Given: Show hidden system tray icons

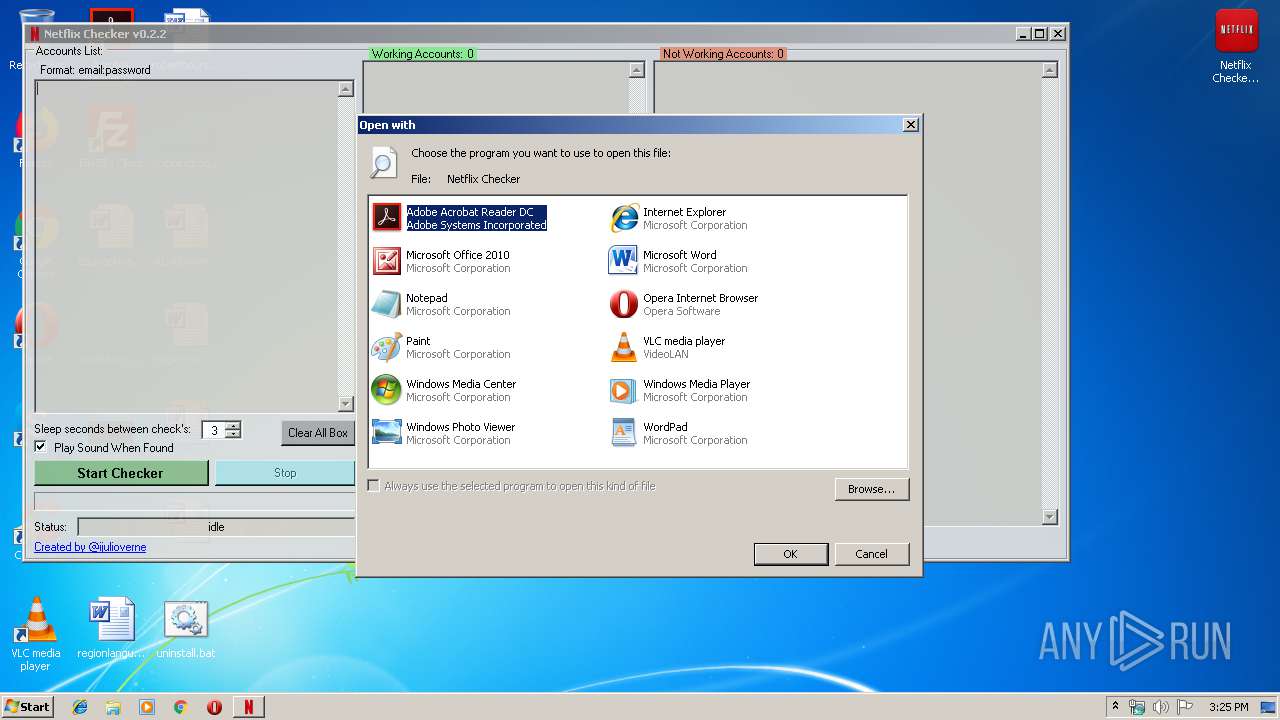Looking at the screenshot, I should (1115, 707).
